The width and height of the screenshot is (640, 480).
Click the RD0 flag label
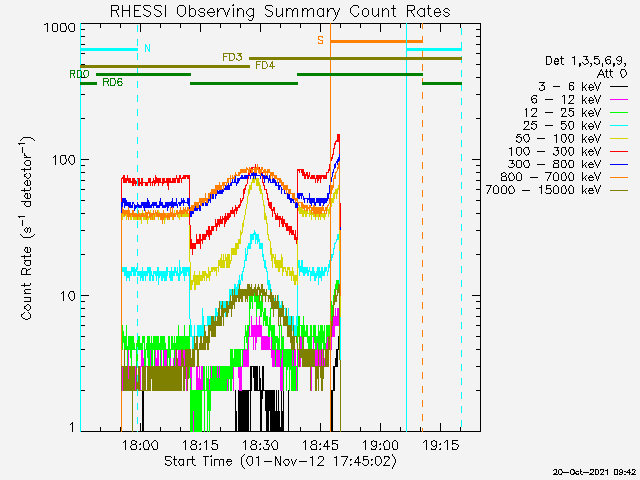coord(79,74)
